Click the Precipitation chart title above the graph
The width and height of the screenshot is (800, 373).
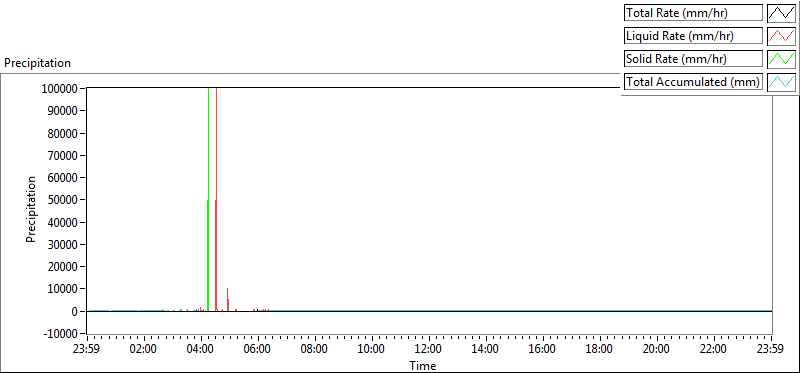coord(37,63)
